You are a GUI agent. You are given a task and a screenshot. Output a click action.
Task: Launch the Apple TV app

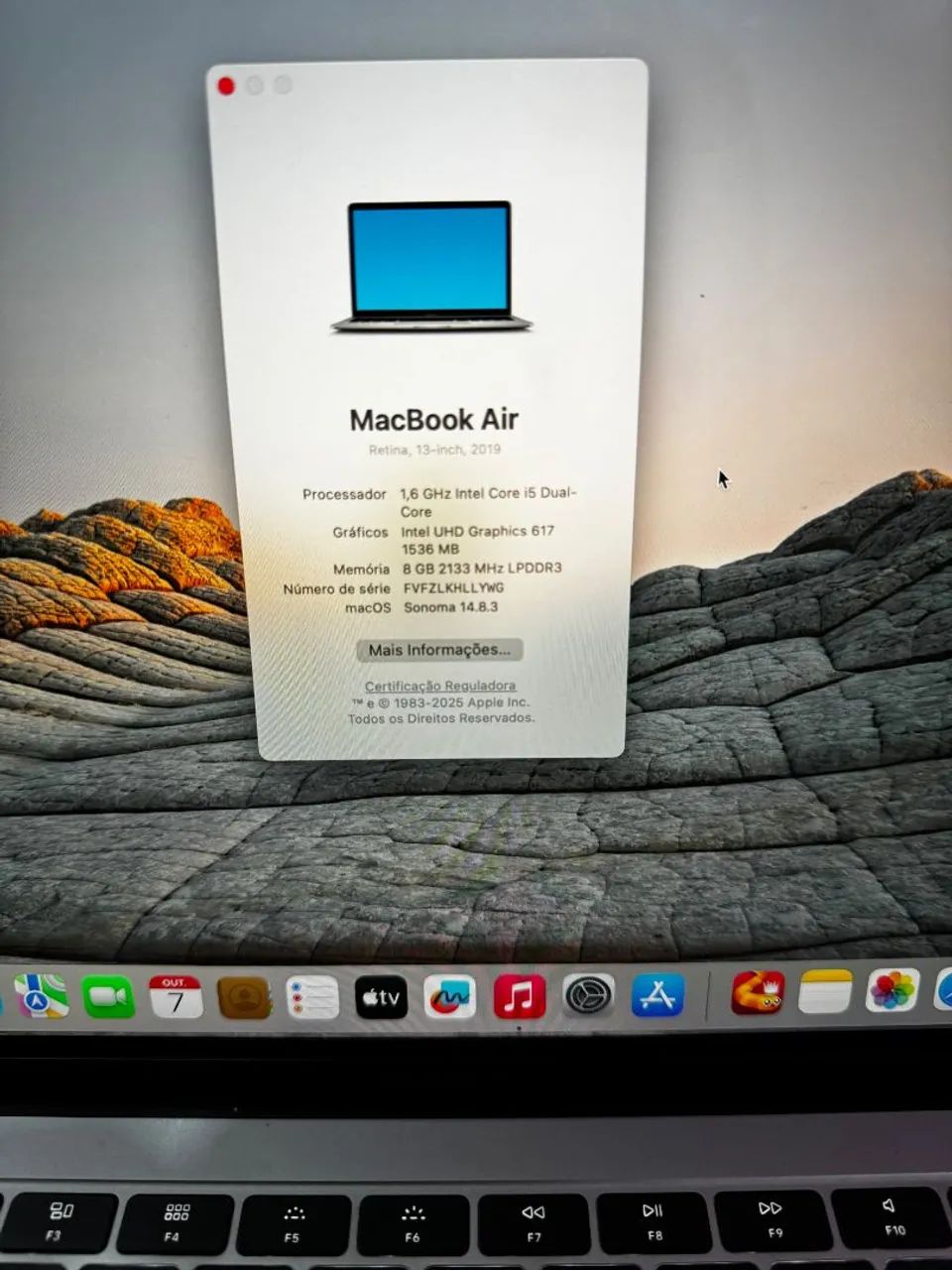click(382, 997)
